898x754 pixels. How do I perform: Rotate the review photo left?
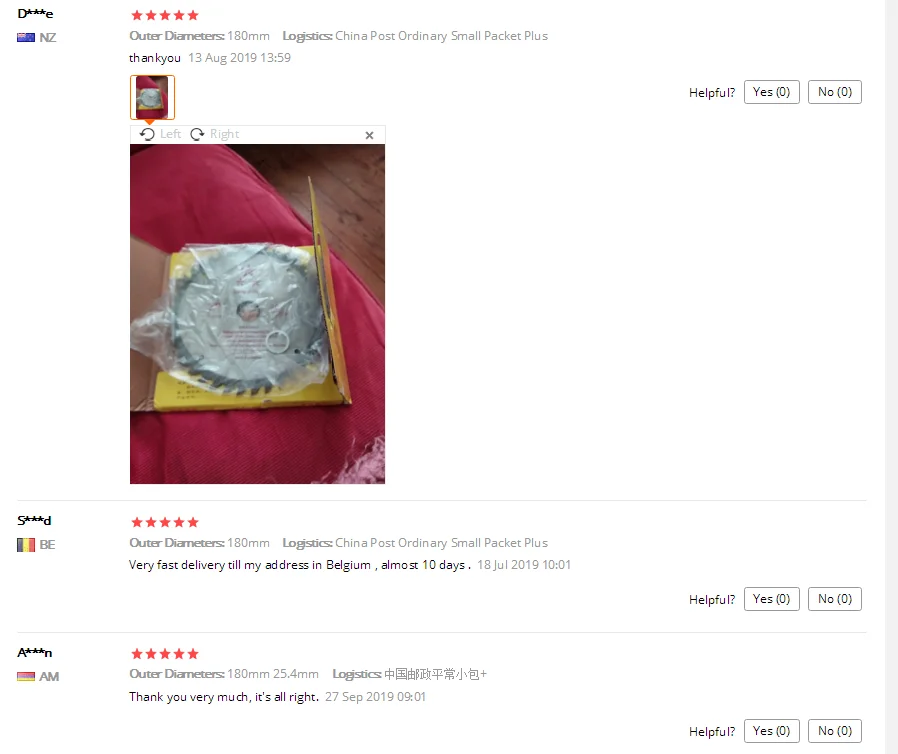click(x=160, y=134)
